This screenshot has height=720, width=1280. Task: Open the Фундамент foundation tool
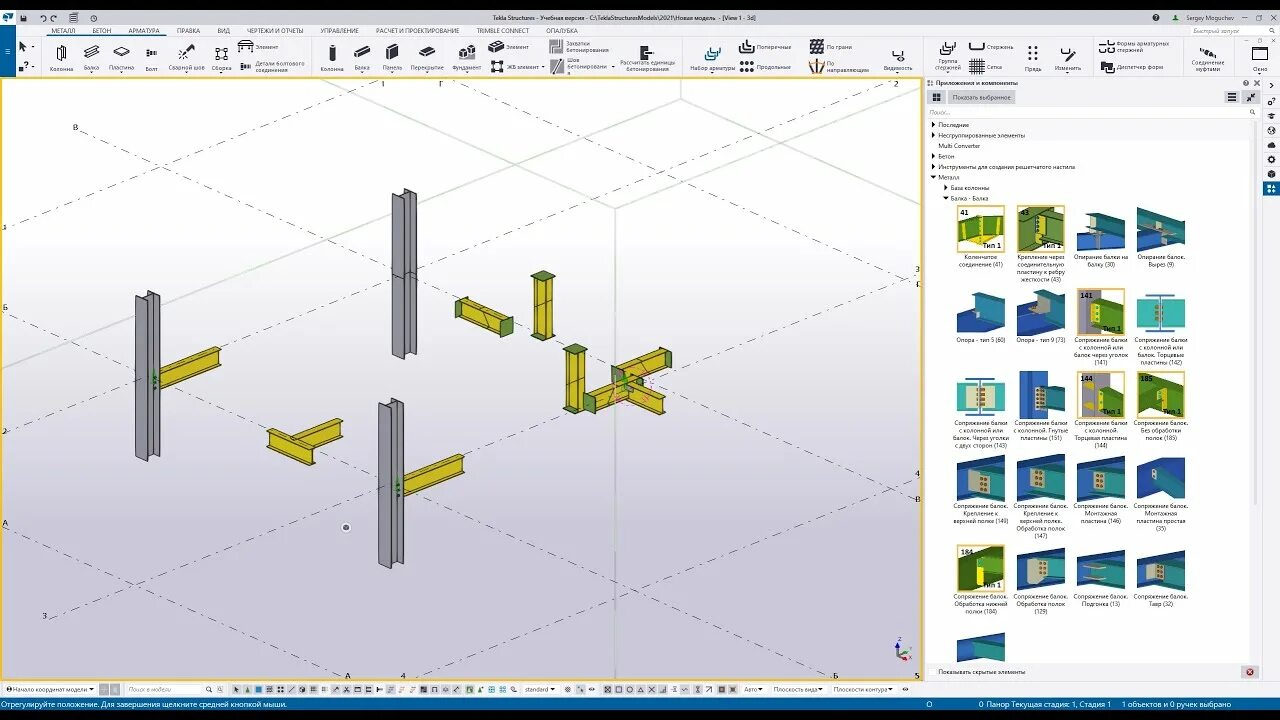pos(467,58)
